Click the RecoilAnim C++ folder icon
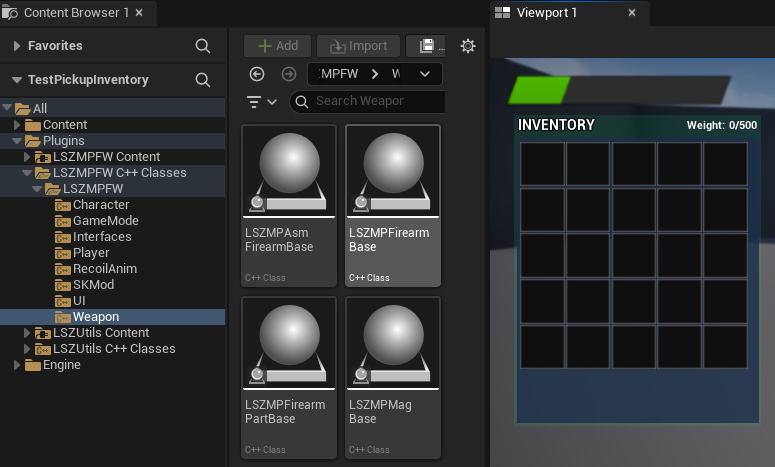Image resolution: width=775 pixels, height=467 pixels. (x=62, y=269)
